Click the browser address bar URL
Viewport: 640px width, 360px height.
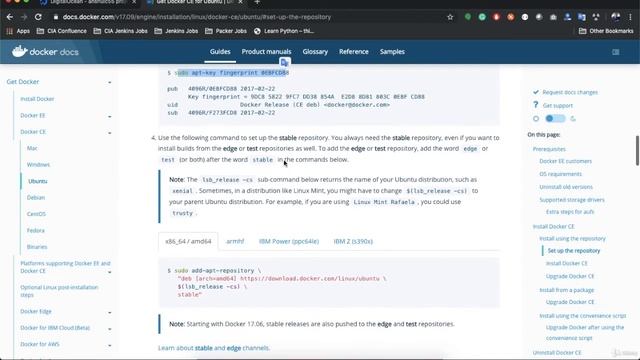click(197, 17)
